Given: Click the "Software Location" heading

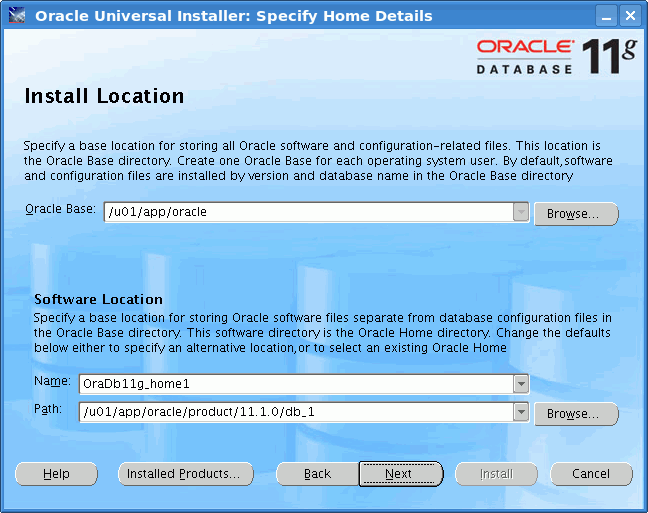Looking at the screenshot, I should (98, 299).
